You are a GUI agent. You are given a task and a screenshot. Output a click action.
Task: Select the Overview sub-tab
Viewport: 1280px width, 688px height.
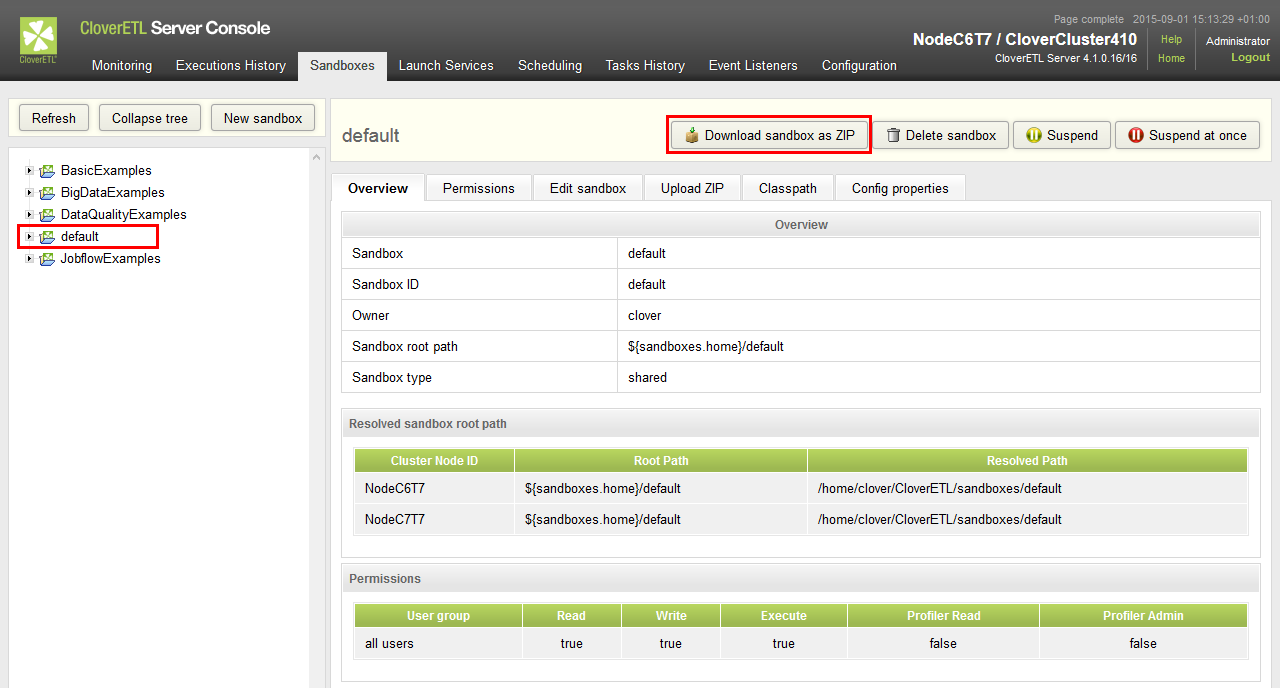(378, 188)
